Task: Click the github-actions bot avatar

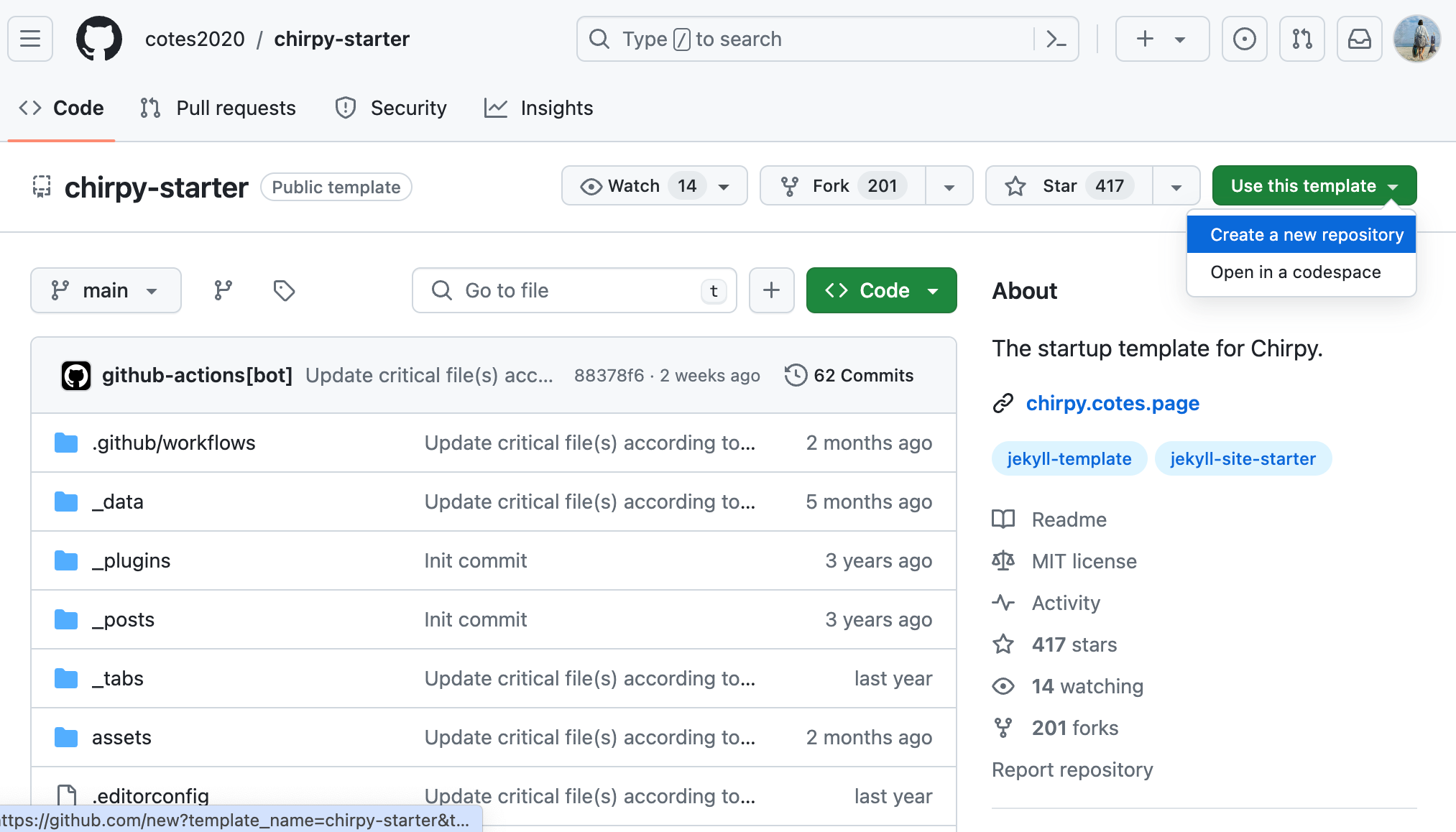Action: click(76, 375)
